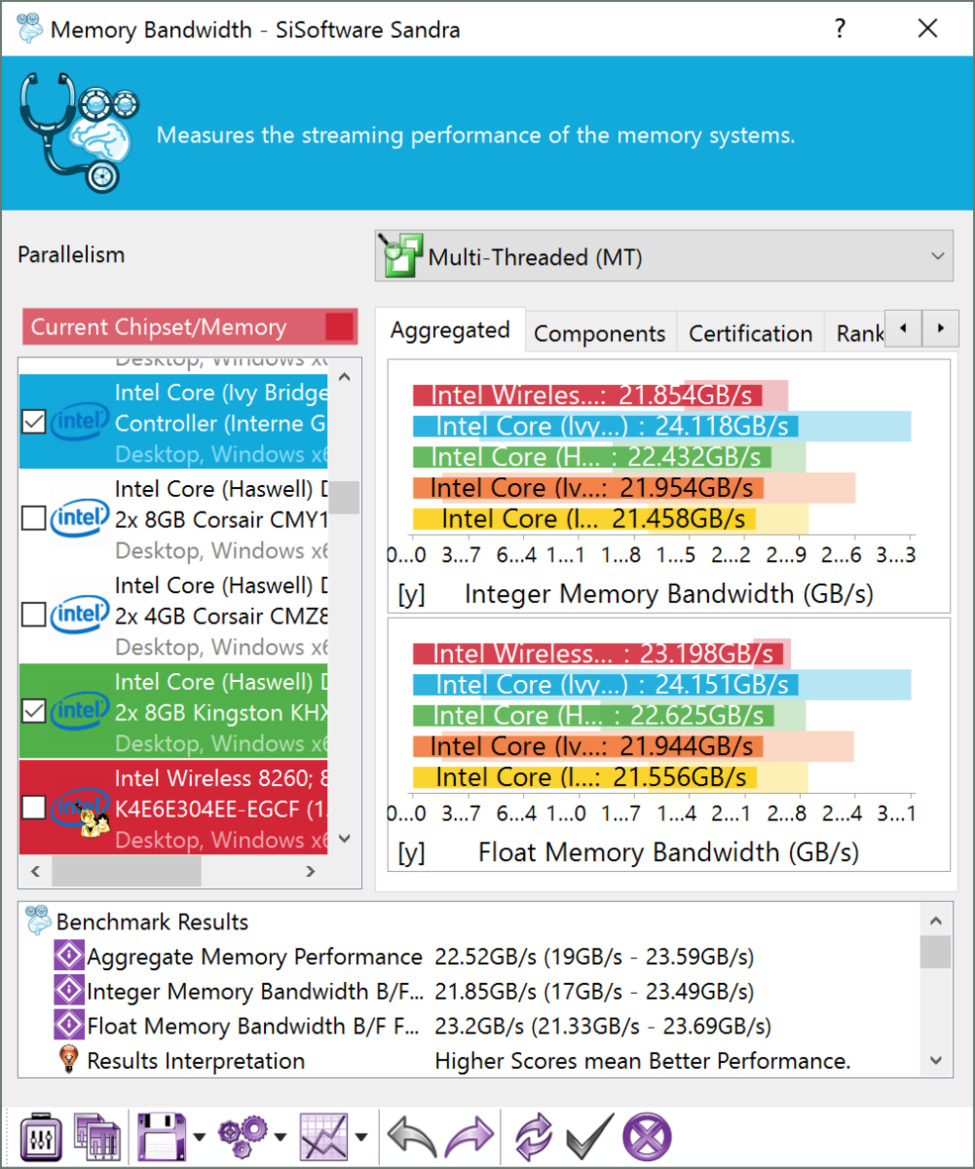Click Intel logo beside 2x 8GB Corsair entry

79,519
